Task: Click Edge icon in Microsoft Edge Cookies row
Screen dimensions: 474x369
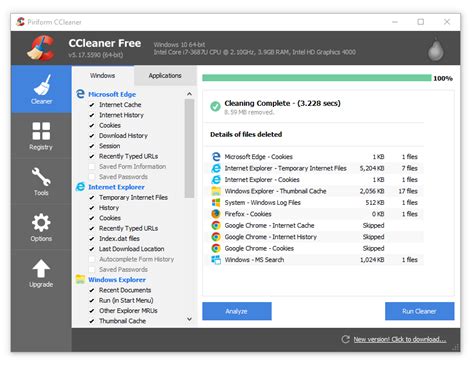Action: click(216, 157)
